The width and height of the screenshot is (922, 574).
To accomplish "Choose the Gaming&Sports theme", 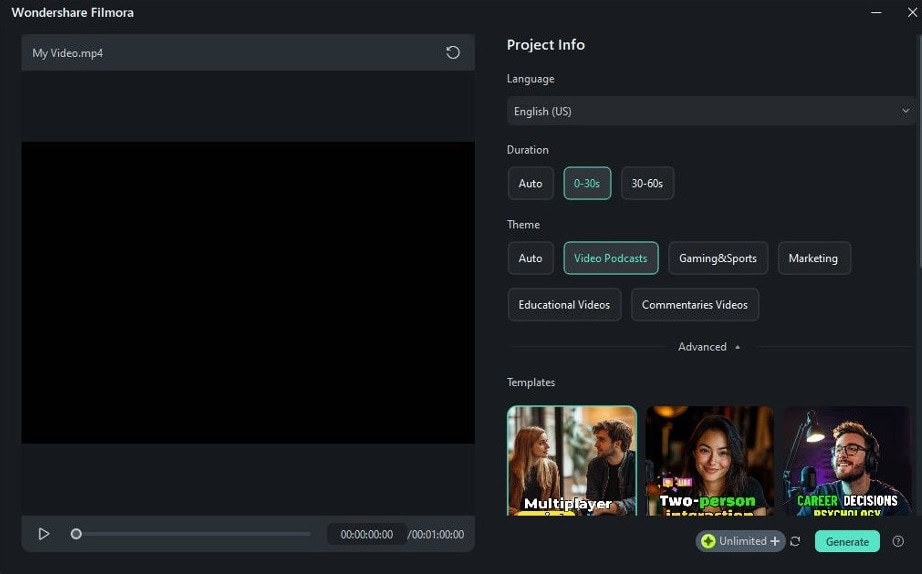I will [717, 258].
